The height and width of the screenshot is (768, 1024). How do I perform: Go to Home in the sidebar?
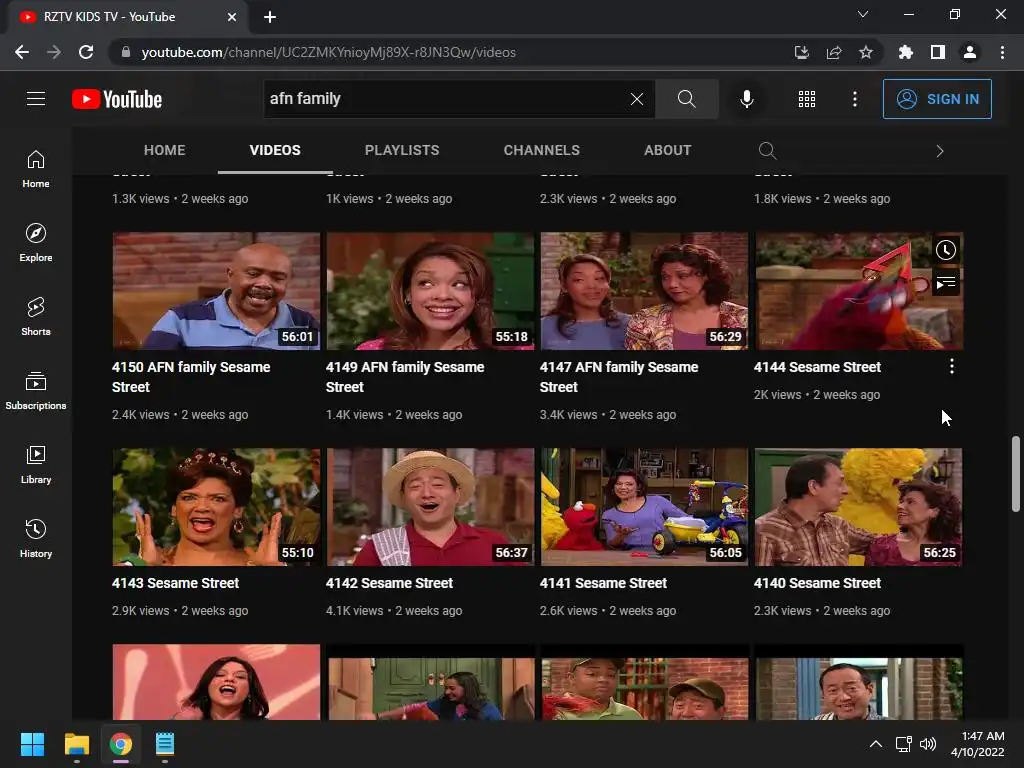point(36,169)
